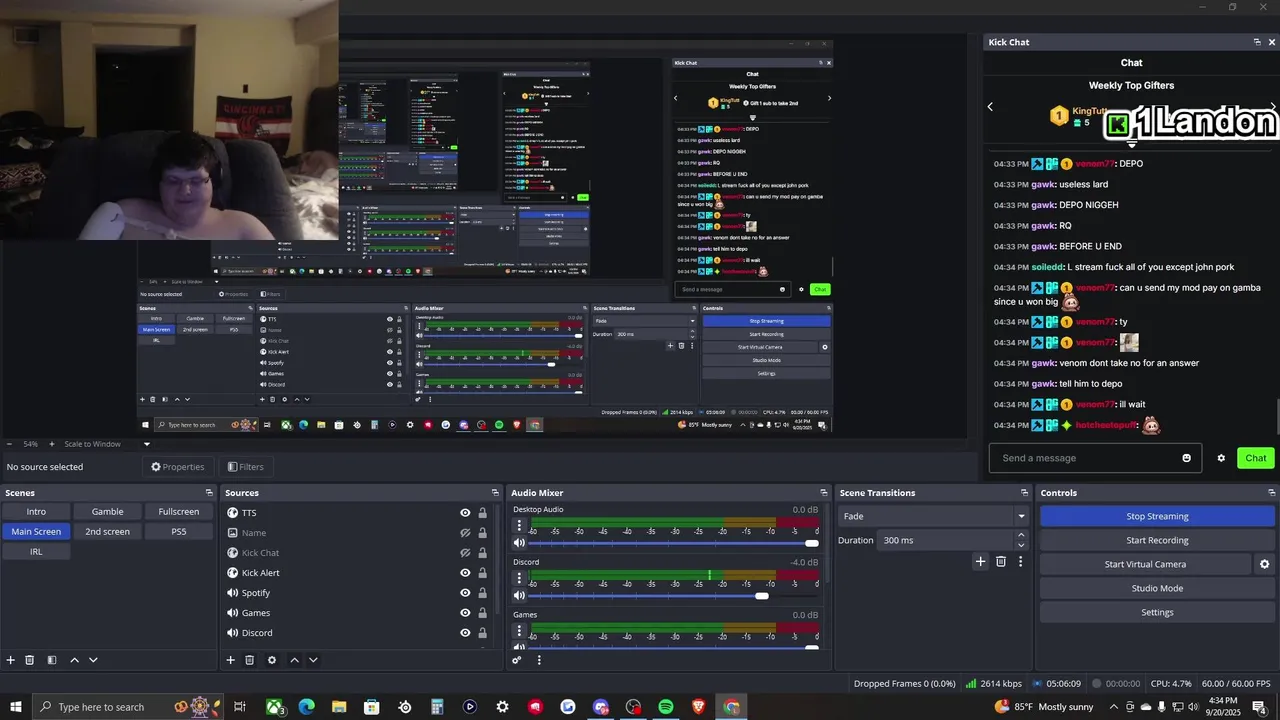Switch to the Fullscreen scene
The image size is (1280, 720).
click(179, 512)
